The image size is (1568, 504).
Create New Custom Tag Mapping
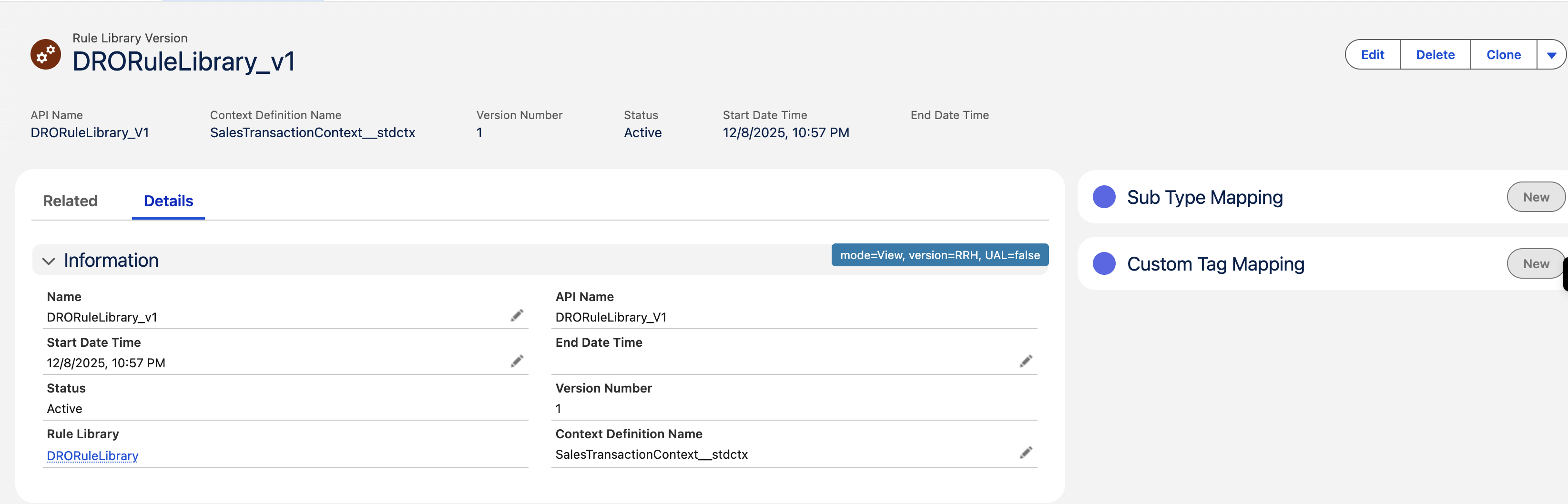(x=1536, y=264)
